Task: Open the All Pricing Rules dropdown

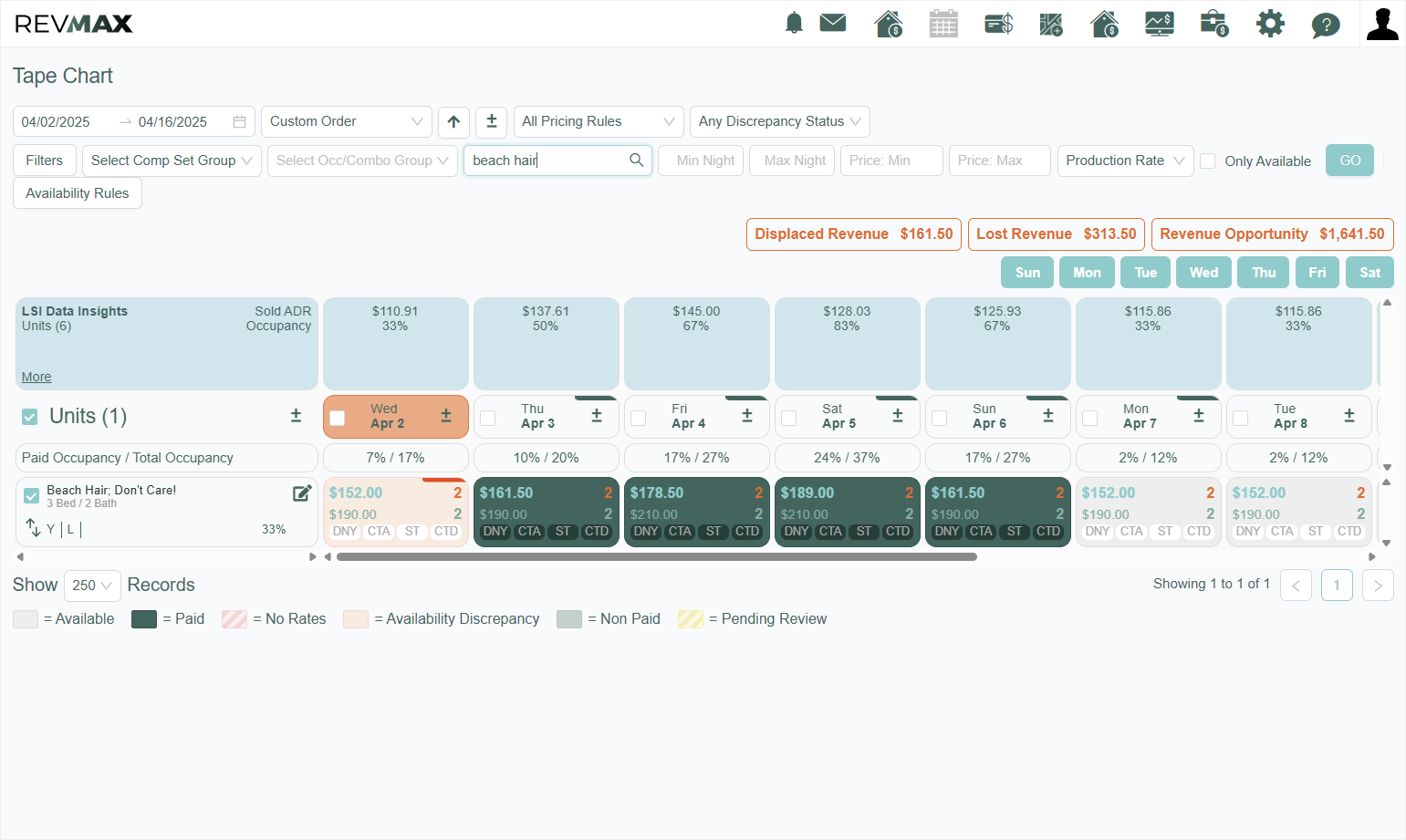Action: coord(599,121)
